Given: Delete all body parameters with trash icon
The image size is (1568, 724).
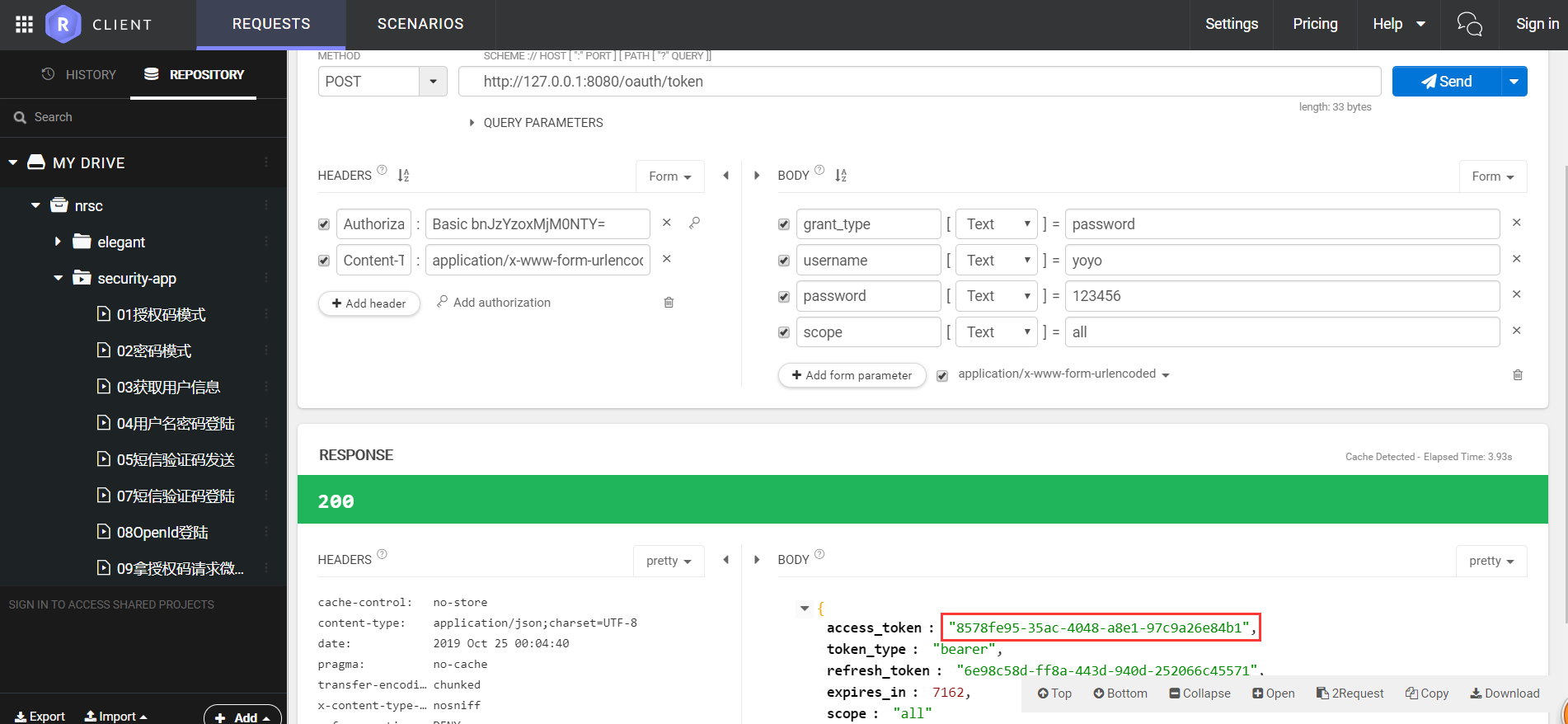Looking at the screenshot, I should pos(1518,375).
